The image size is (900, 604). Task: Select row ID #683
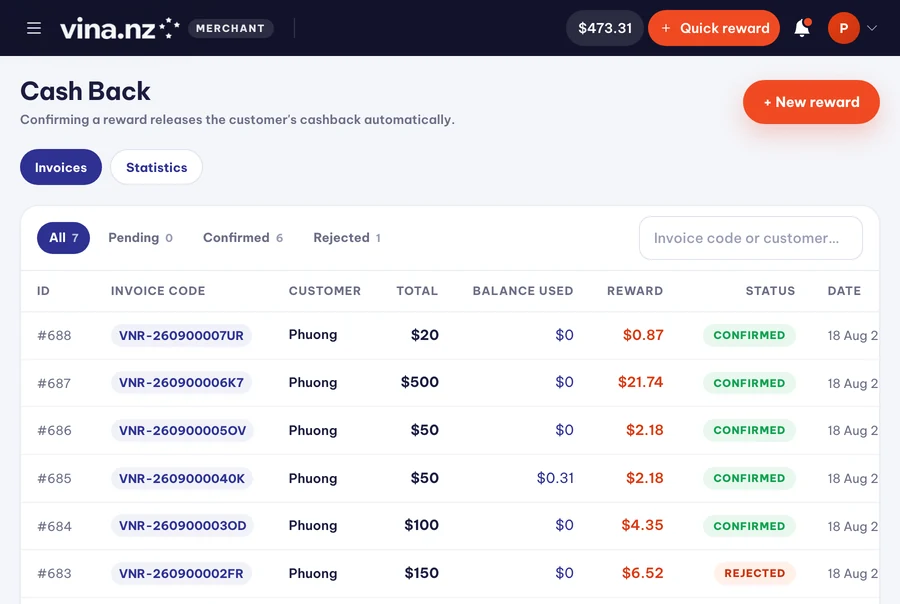55,573
